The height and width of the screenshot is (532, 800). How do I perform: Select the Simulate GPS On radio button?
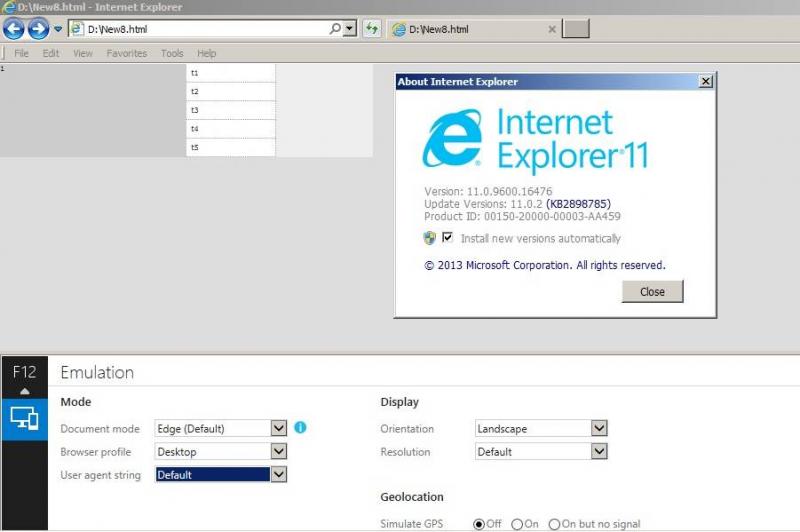point(517,524)
